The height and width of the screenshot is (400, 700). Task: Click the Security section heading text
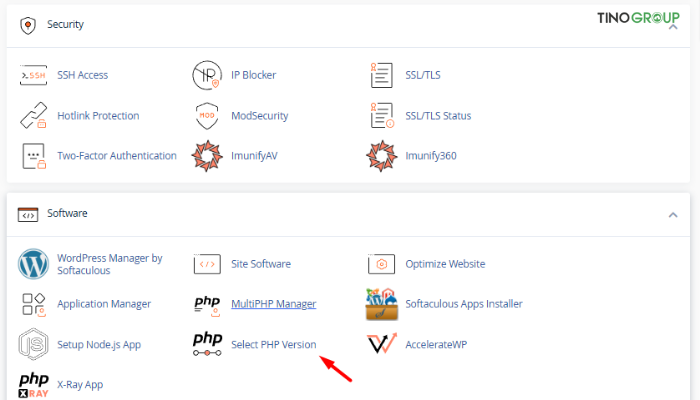click(x=66, y=24)
